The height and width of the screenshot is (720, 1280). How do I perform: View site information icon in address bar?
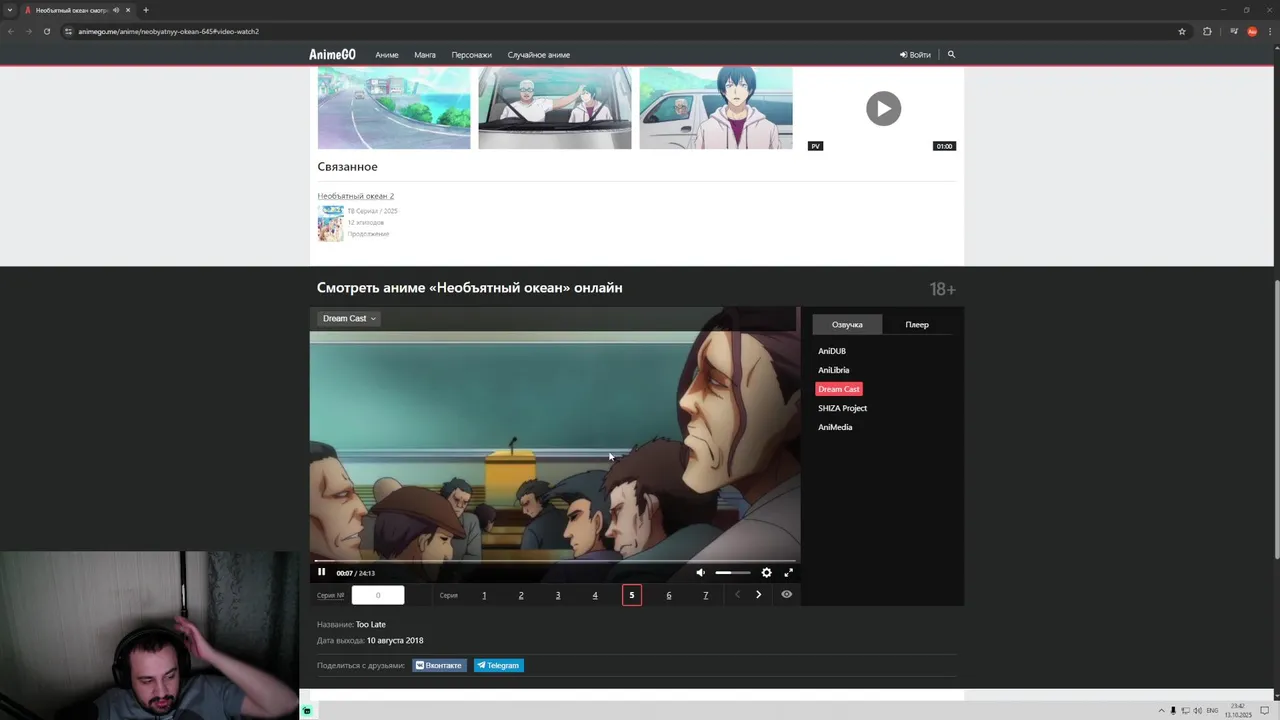point(69,31)
